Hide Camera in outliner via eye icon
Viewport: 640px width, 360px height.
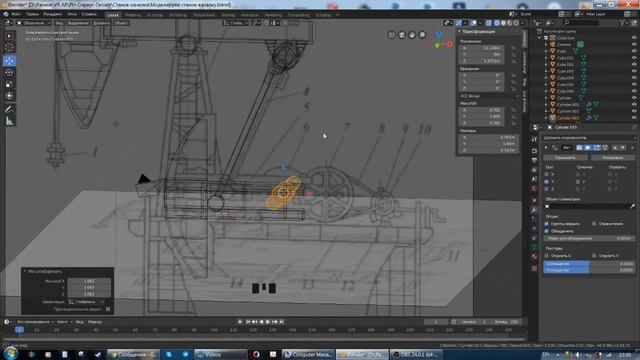coord(634,44)
